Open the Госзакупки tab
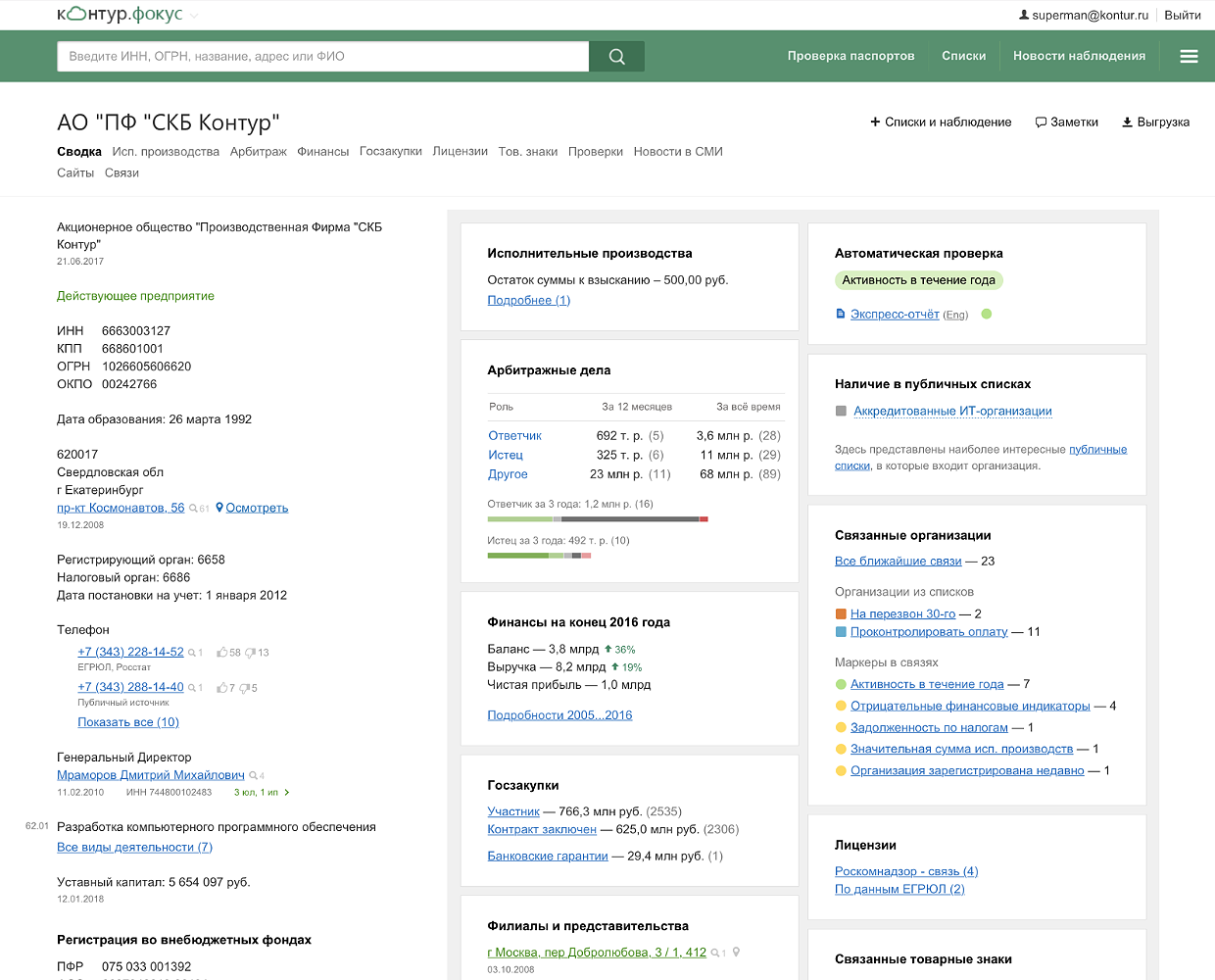This screenshot has width=1215, height=980. click(x=390, y=152)
